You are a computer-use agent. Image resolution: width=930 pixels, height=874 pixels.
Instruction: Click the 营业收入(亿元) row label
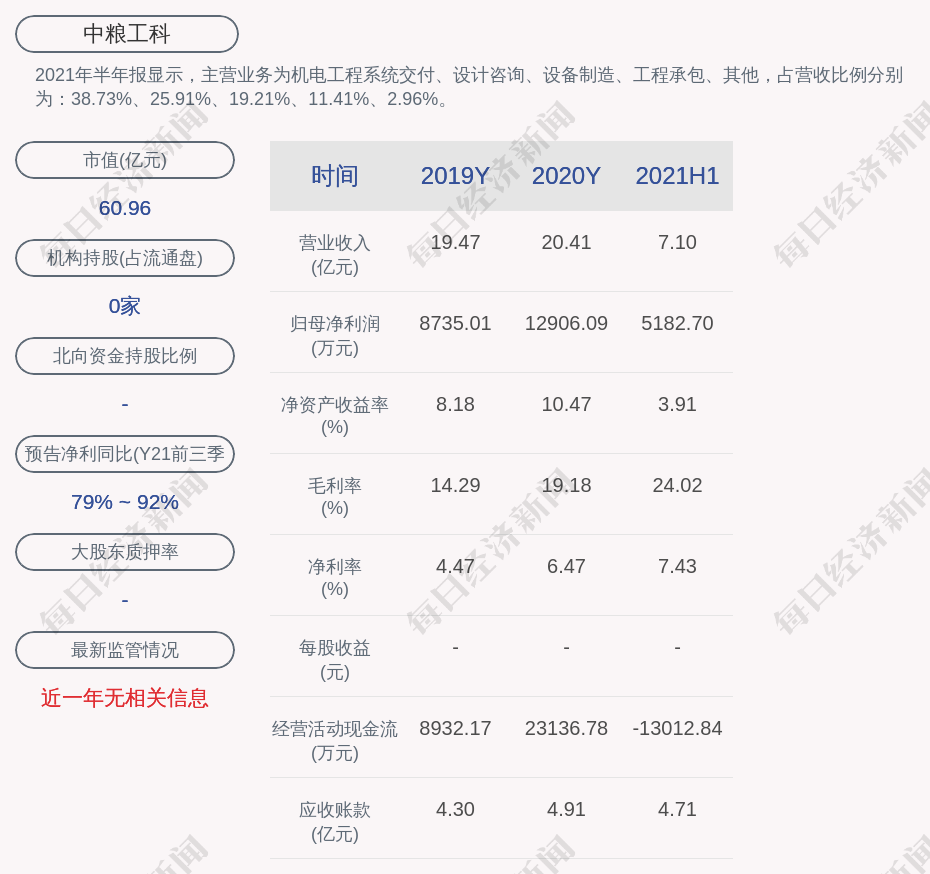point(334,255)
